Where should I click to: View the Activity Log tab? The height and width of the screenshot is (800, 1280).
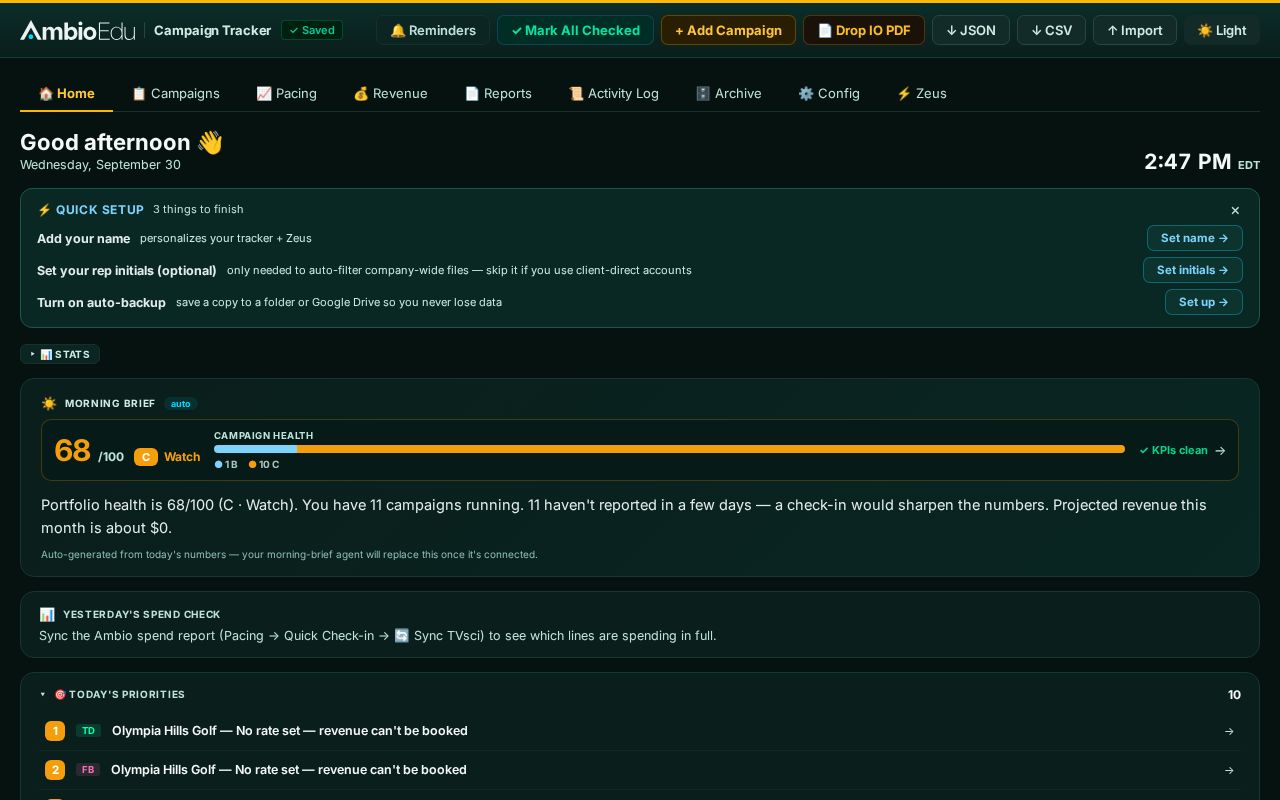coord(614,93)
